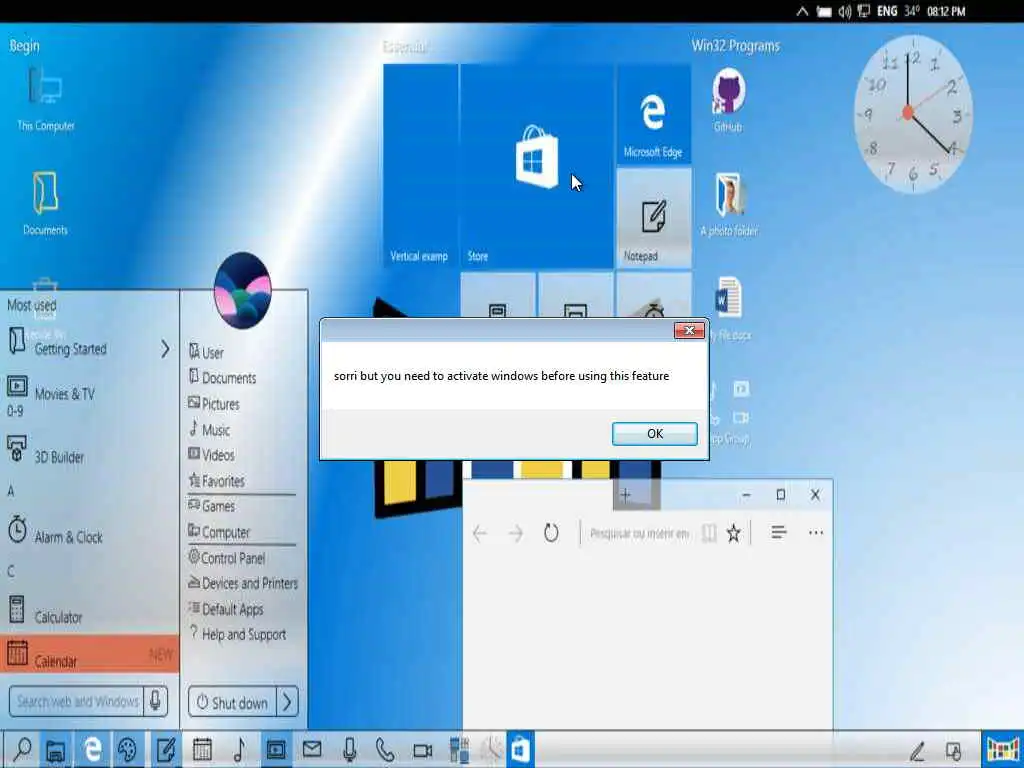Click the taskbar search magnifier icon

22,749
